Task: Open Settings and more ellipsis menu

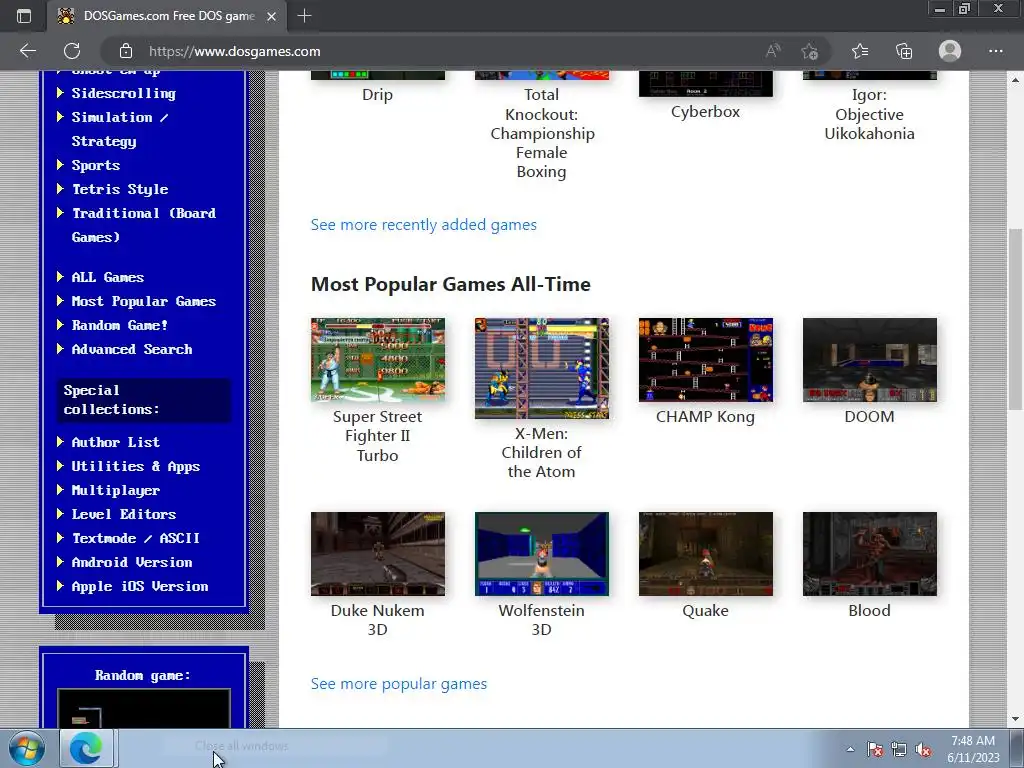Action: tap(995, 51)
